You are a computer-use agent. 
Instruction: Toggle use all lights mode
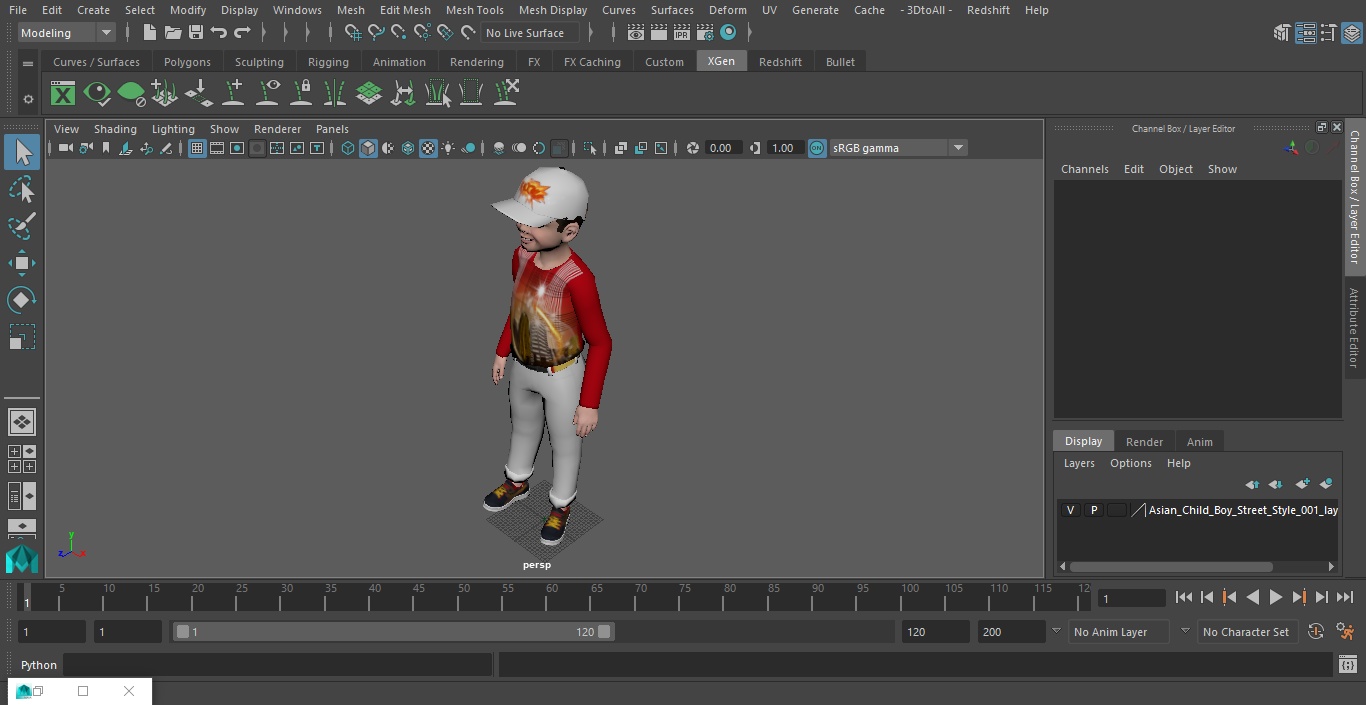tap(448, 148)
